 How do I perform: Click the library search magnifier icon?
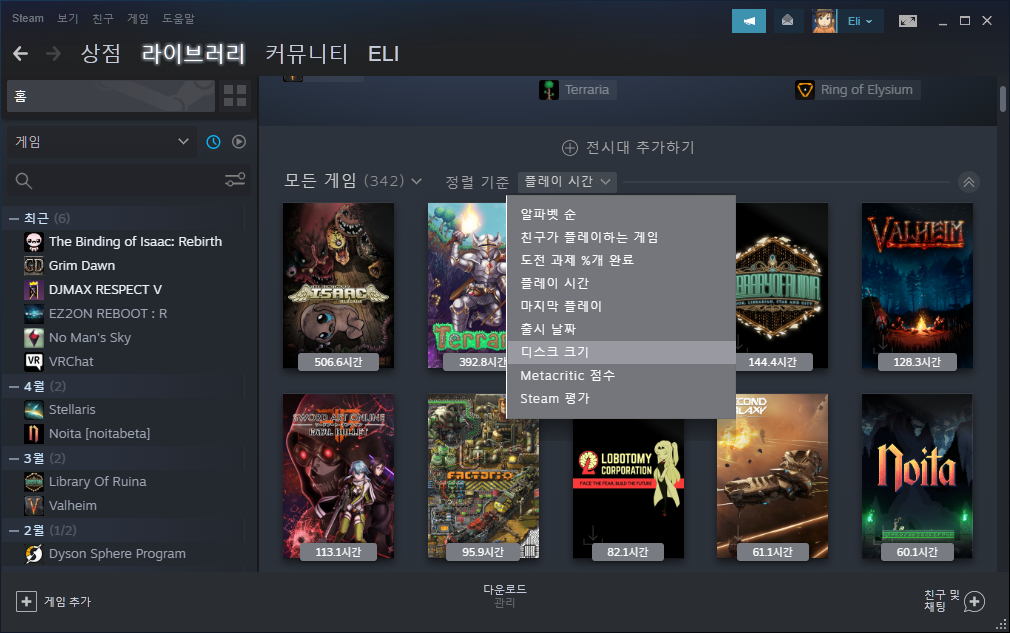tap(24, 181)
